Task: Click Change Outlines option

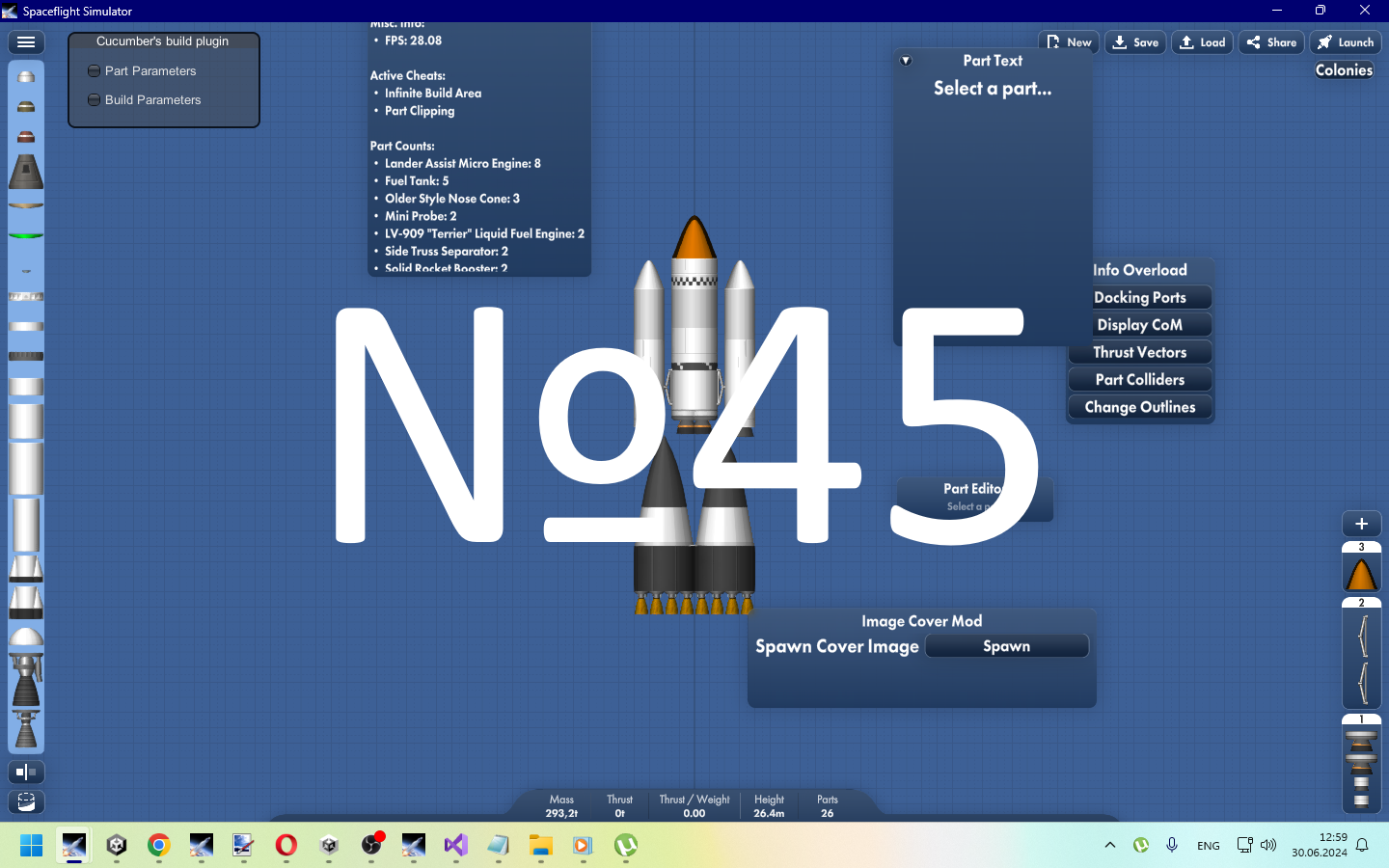Action: [1140, 407]
